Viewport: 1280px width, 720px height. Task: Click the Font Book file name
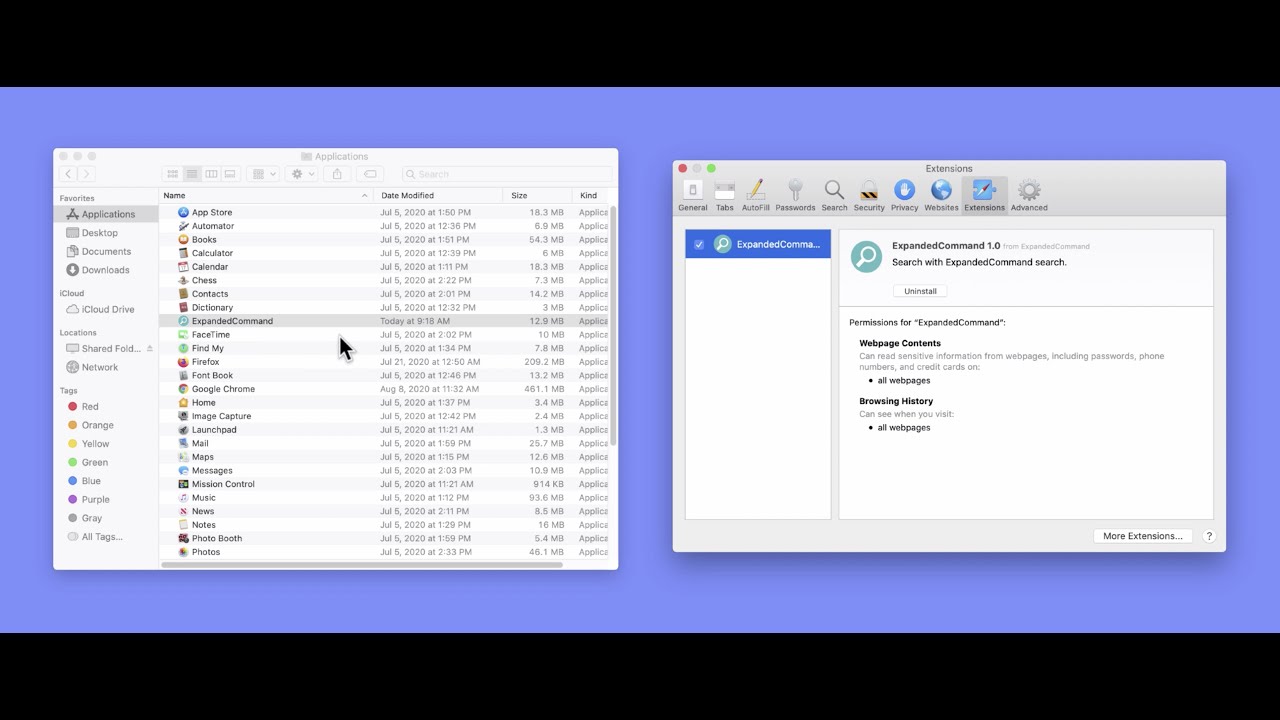click(x=212, y=376)
